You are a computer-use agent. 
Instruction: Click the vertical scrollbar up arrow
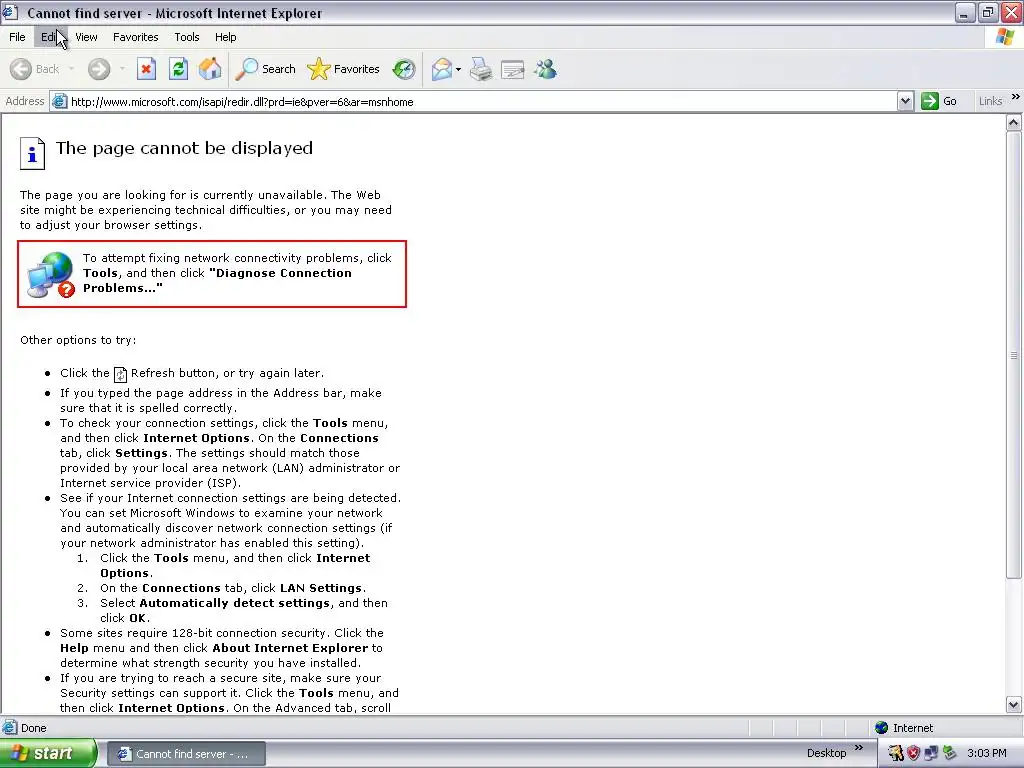pyautogui.click(x=1014, y=122)
